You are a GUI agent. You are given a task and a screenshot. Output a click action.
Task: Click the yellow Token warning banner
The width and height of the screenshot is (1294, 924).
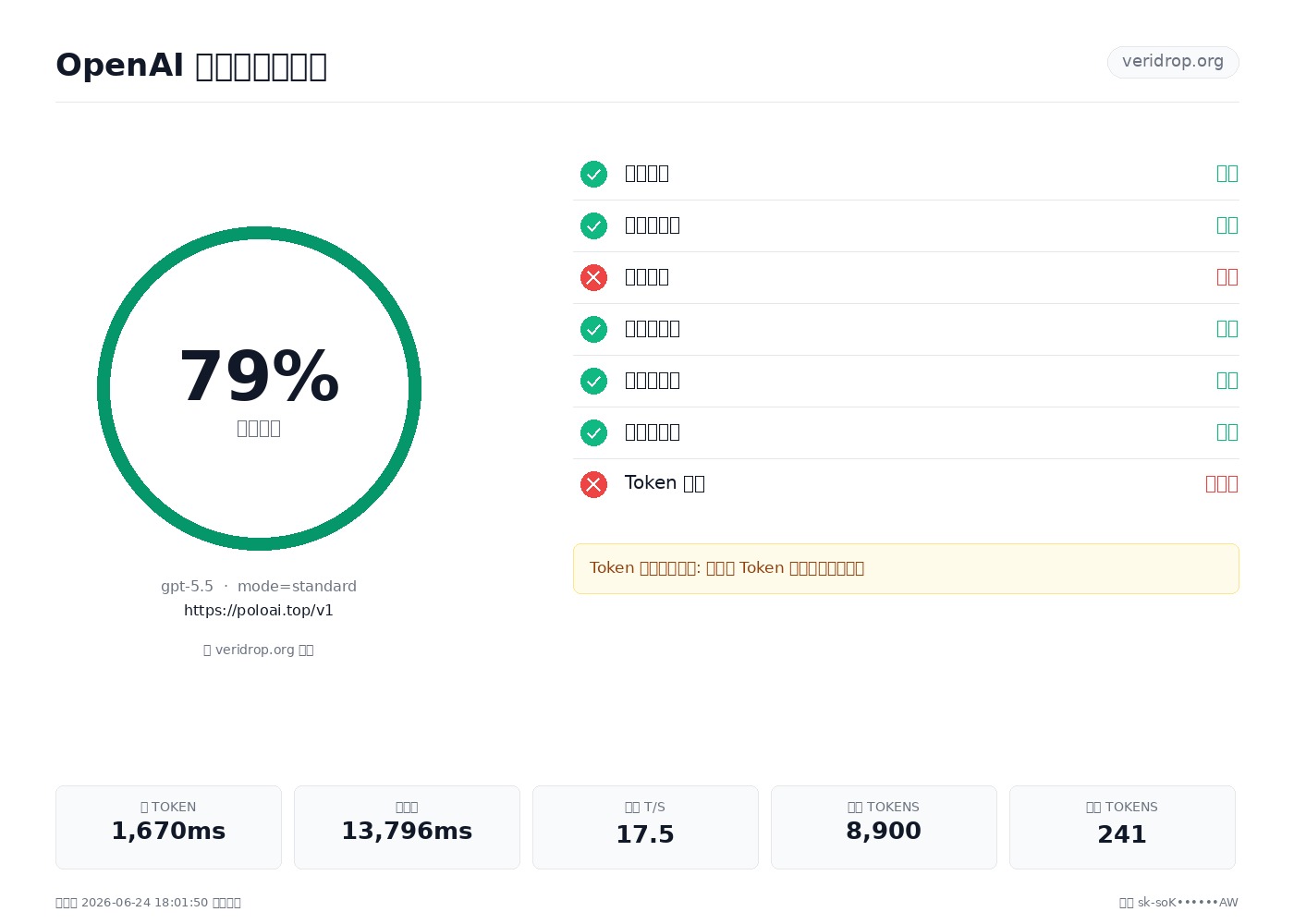pos(906,568)
